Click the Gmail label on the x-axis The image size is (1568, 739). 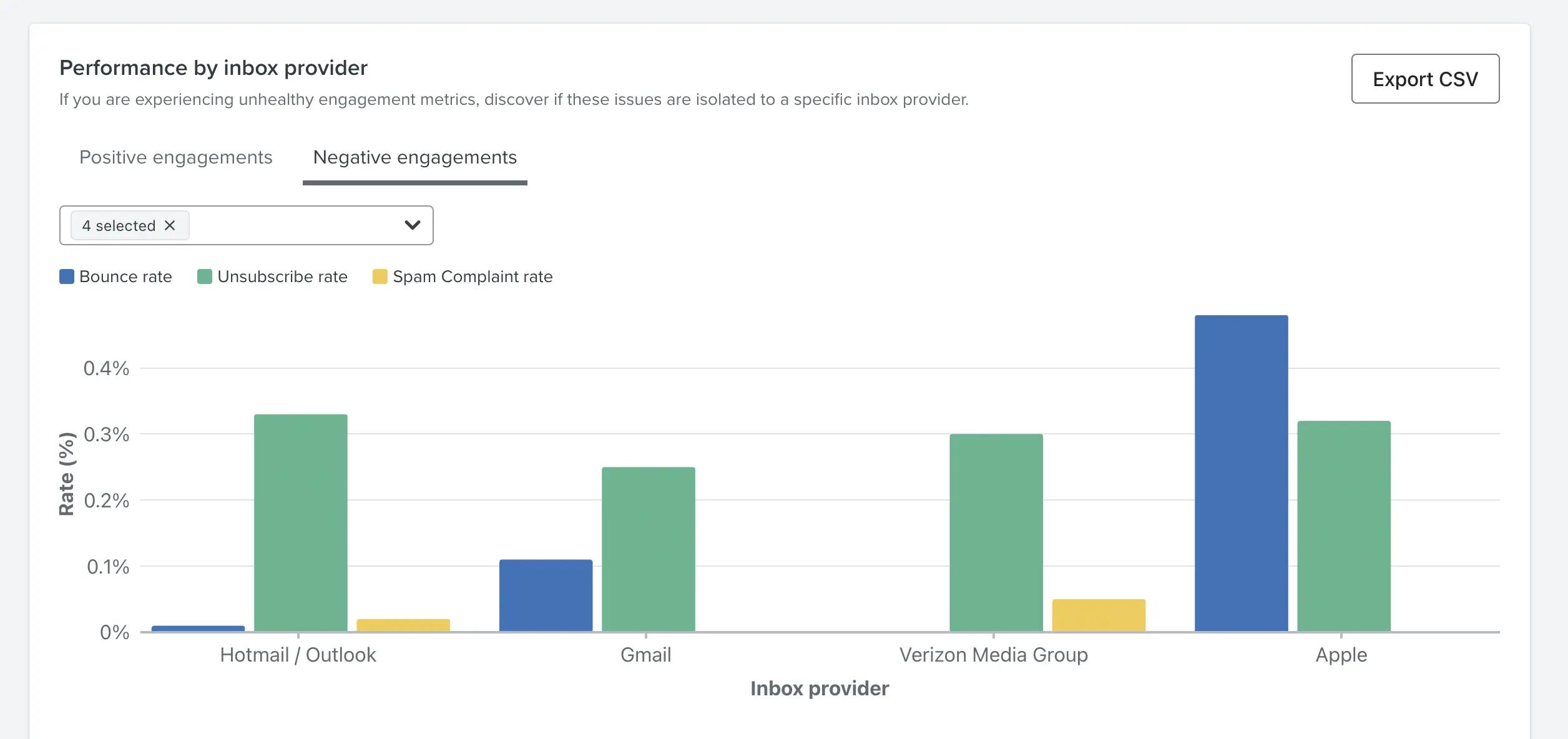(645, 655)
